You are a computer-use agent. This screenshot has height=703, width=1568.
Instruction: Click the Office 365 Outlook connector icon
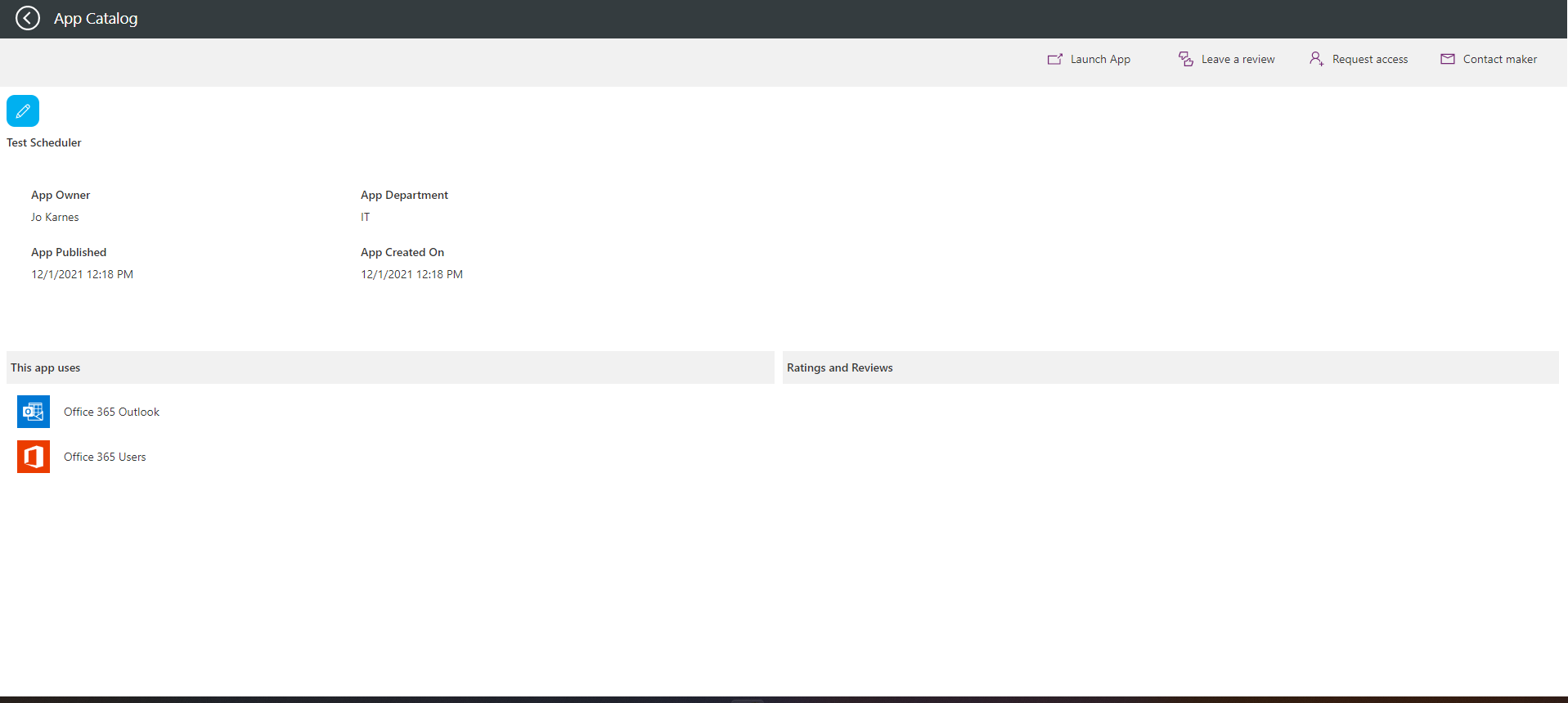[x=34, y=412]
